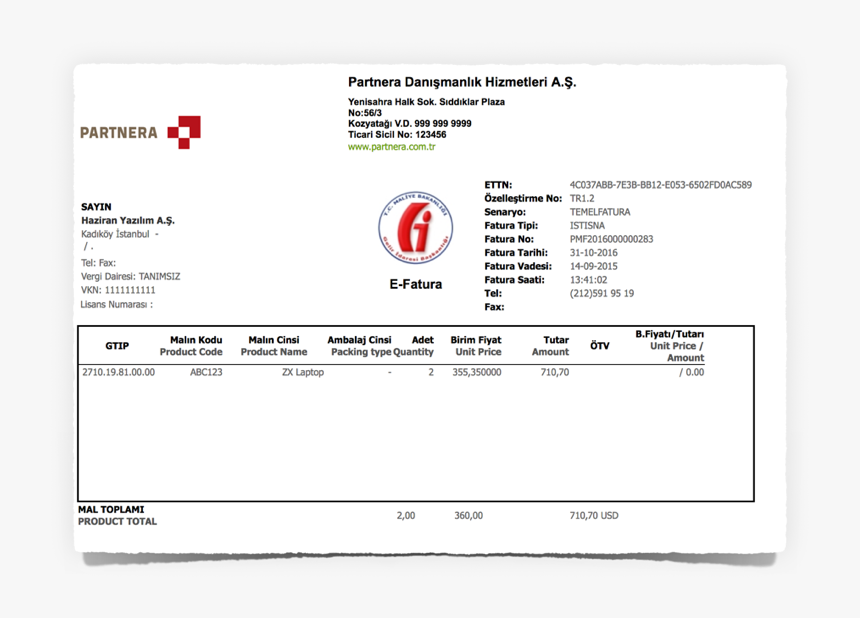Click GTIP cell 2710.19.81.00.00
The width and height of the screenshot is (860, 618).
coord(118,372)
